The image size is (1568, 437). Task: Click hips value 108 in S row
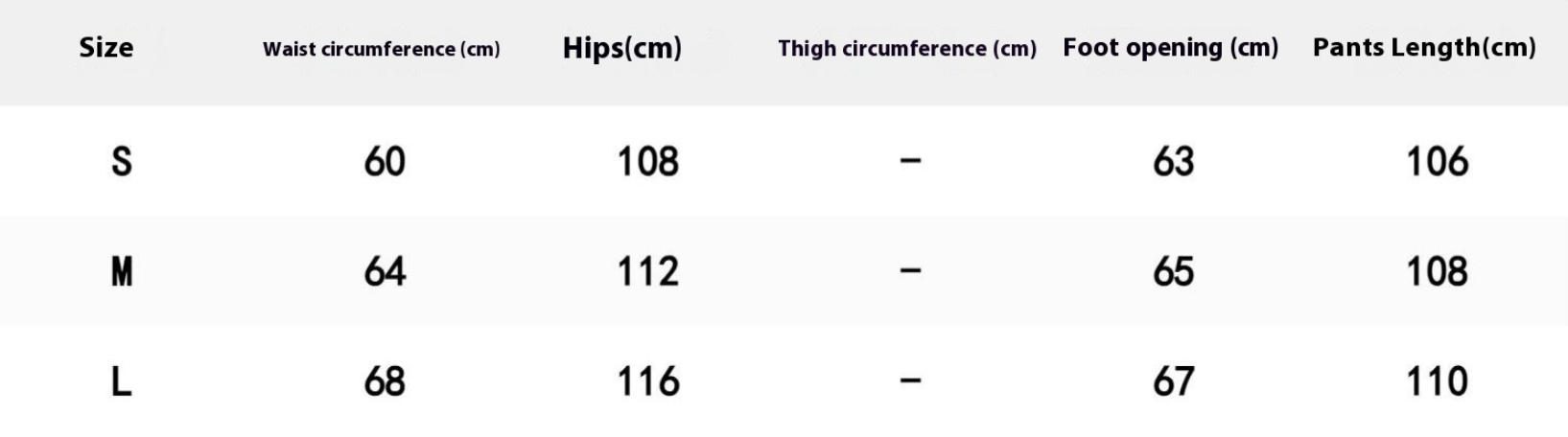(647, 161)
